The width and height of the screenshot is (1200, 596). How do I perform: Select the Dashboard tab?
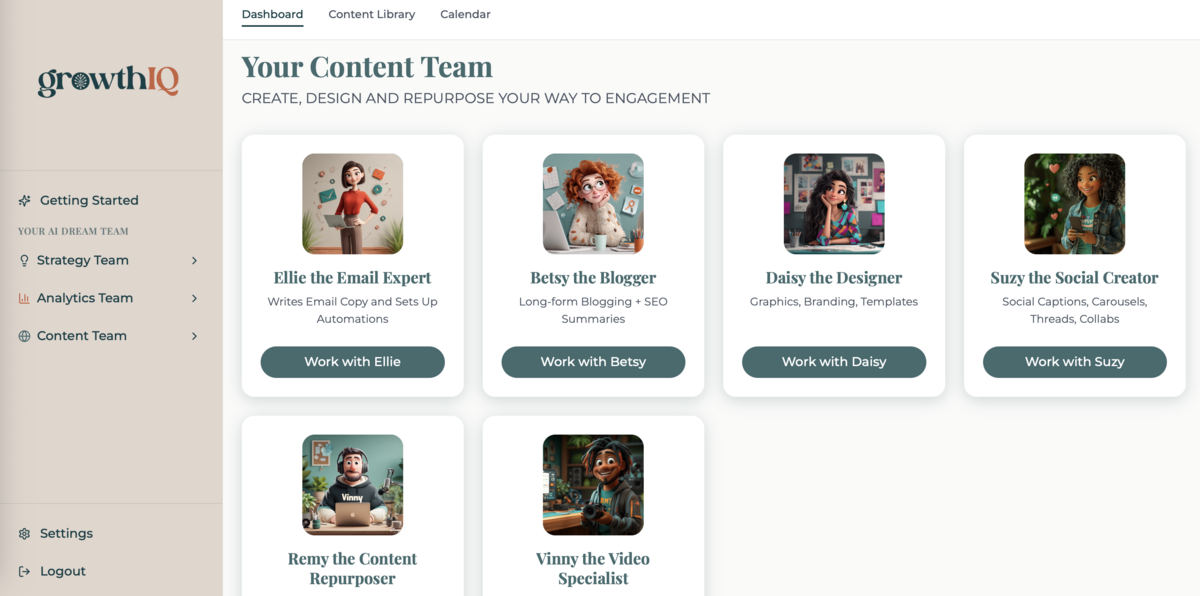(272, 15)
